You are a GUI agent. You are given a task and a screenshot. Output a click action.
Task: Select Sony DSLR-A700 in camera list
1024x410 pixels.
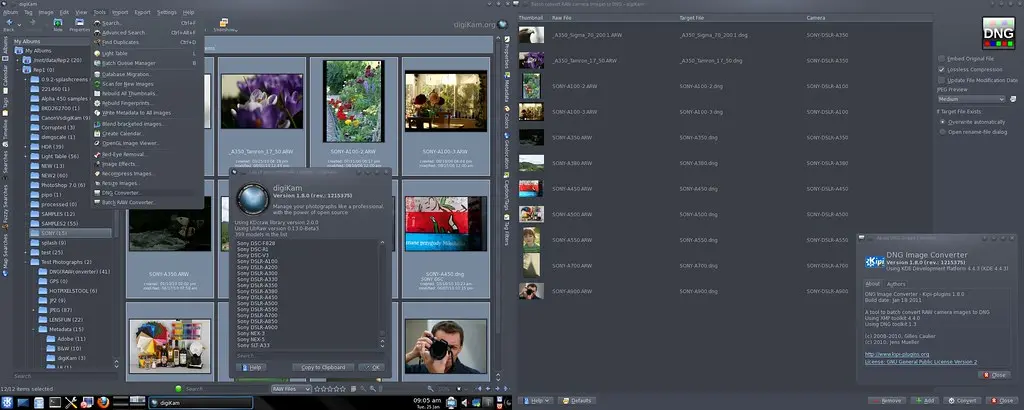(257, 315)
